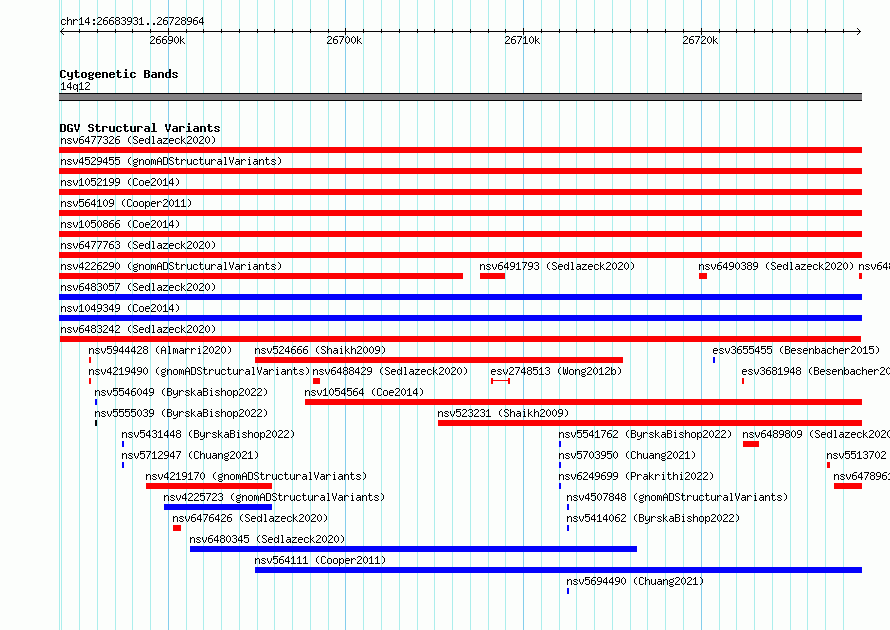Click nsv6476426 (Sedlazeck2020) label
This screenshot has height=630, width=890.
pos(250,518)
